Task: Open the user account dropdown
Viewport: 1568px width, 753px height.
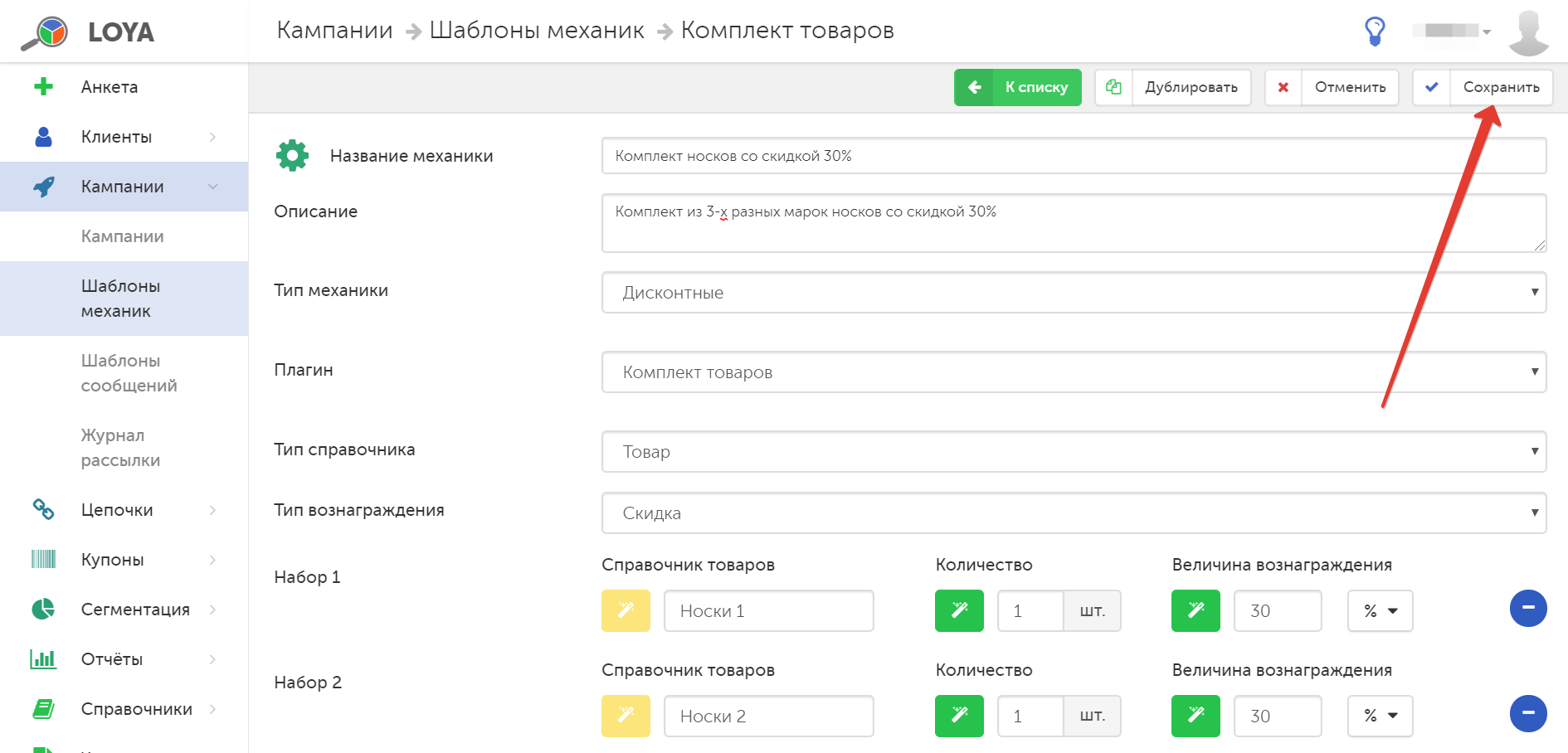Action: (x=1452, y=31)
